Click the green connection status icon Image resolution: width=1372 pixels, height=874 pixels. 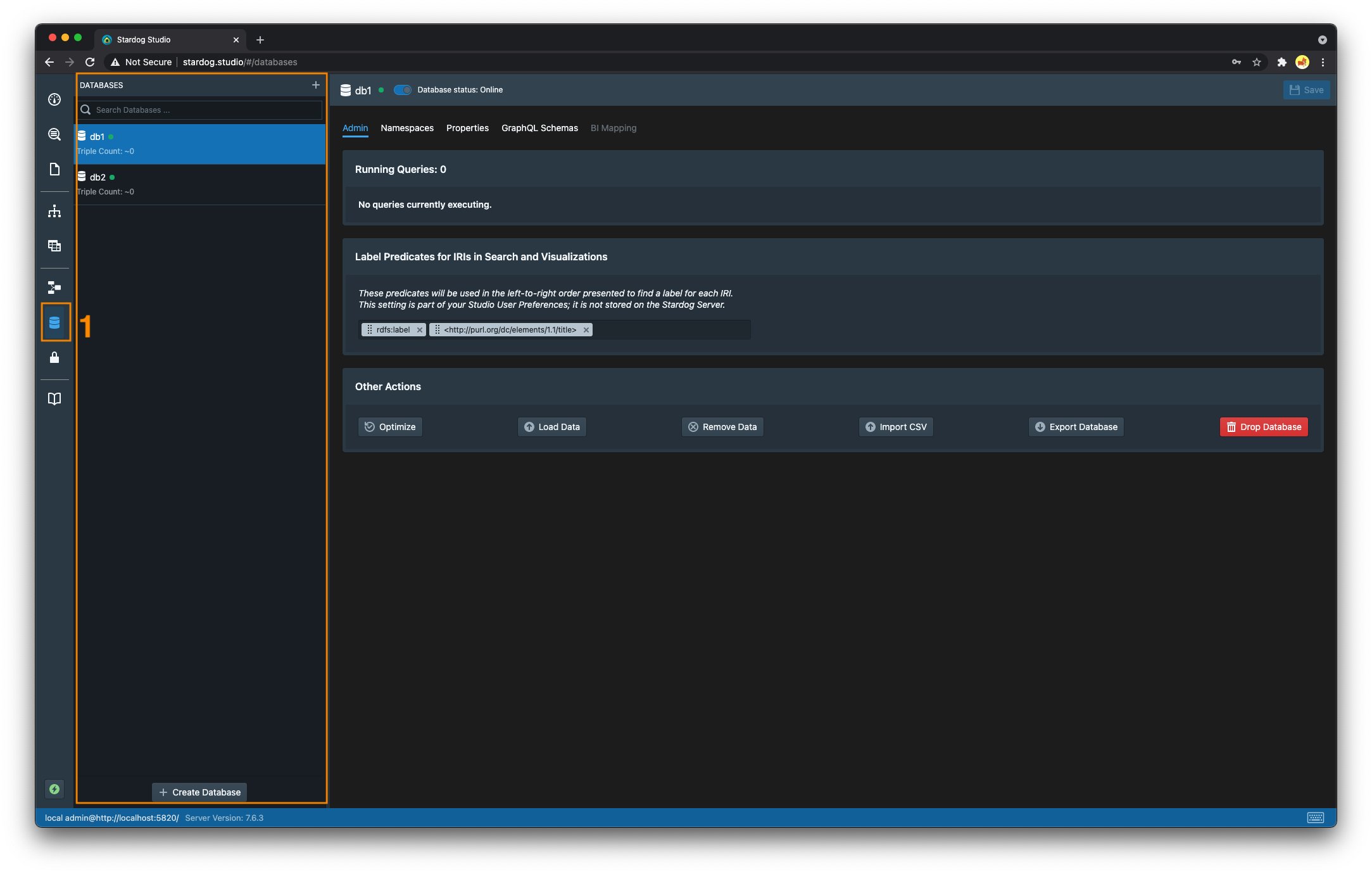tap(54, 789)
